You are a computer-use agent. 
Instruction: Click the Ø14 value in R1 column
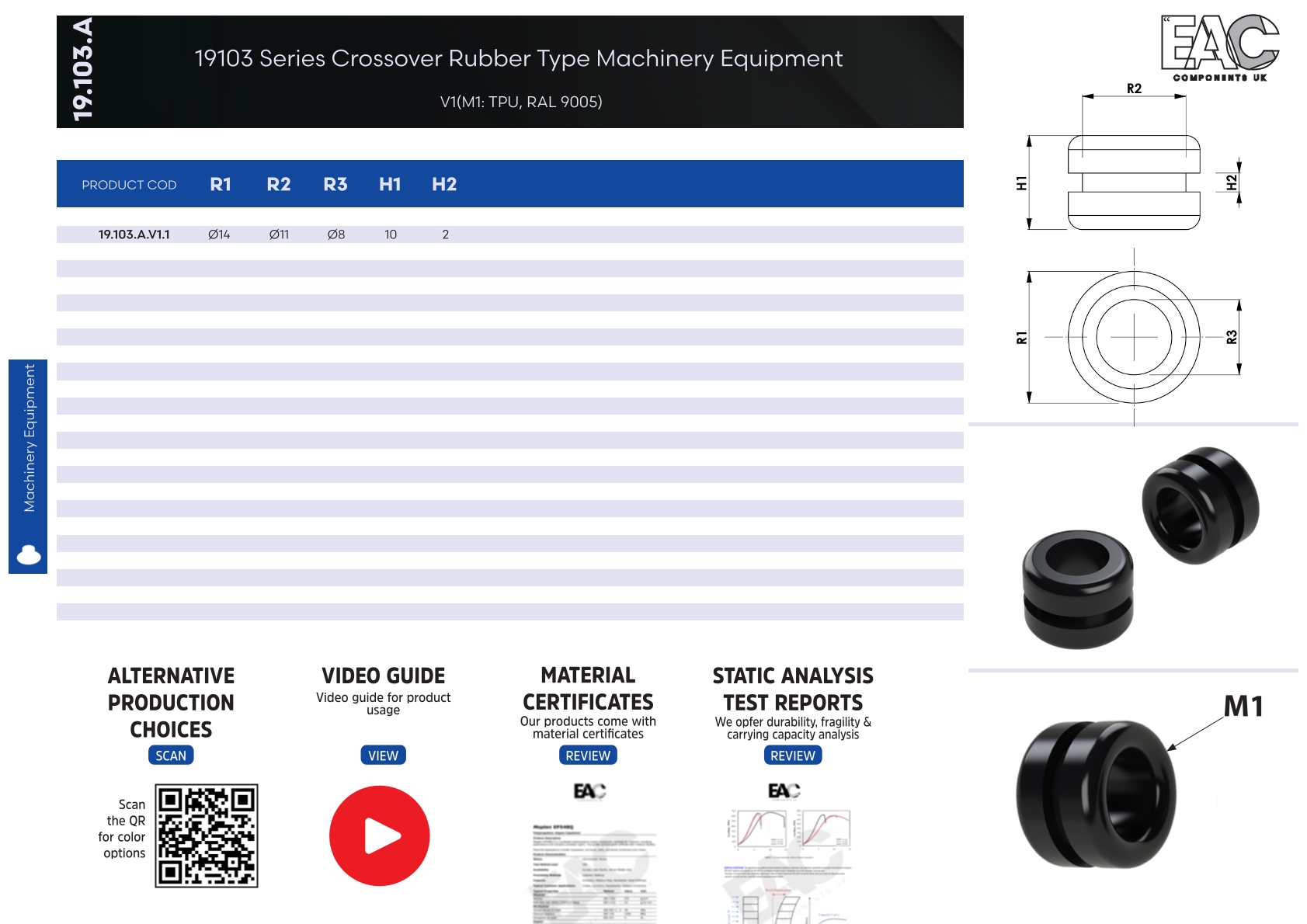pyautogui.click(x=219, y=234)
